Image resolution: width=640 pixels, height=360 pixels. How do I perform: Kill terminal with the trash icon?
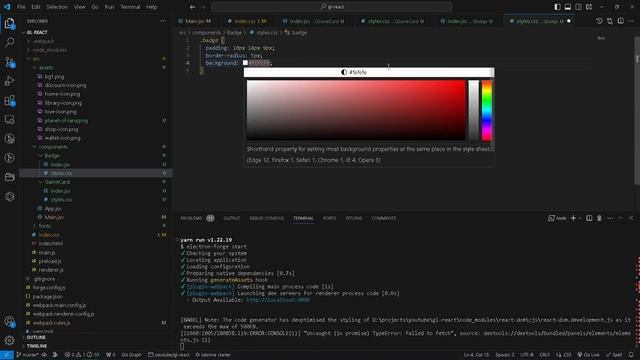pos(599,218)
